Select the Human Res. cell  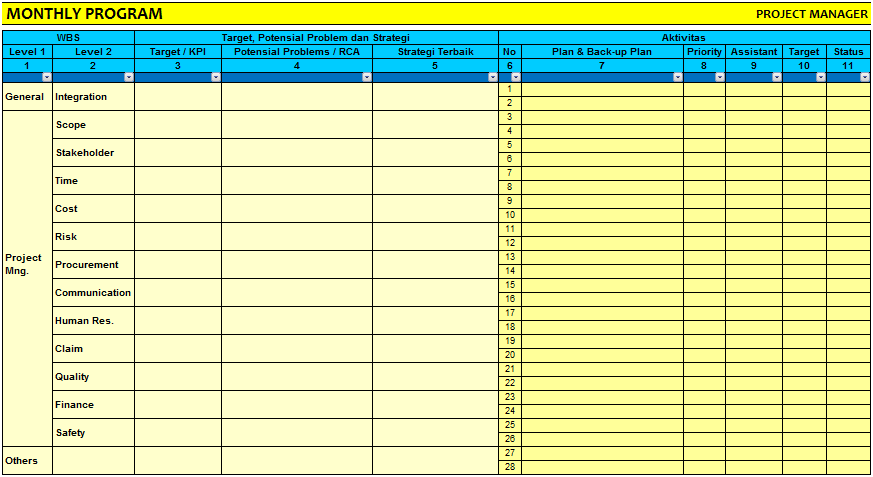pyautogui.click(x=93, y=321)
